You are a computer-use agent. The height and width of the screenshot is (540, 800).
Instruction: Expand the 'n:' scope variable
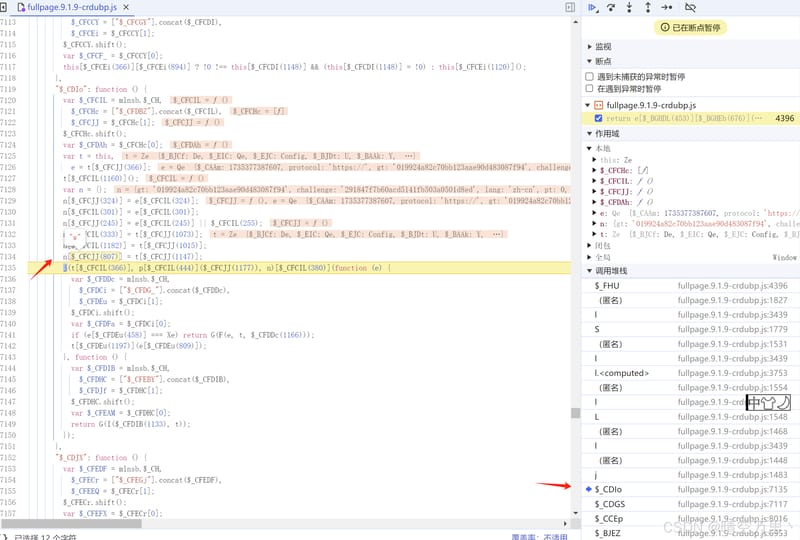[594, 224]
